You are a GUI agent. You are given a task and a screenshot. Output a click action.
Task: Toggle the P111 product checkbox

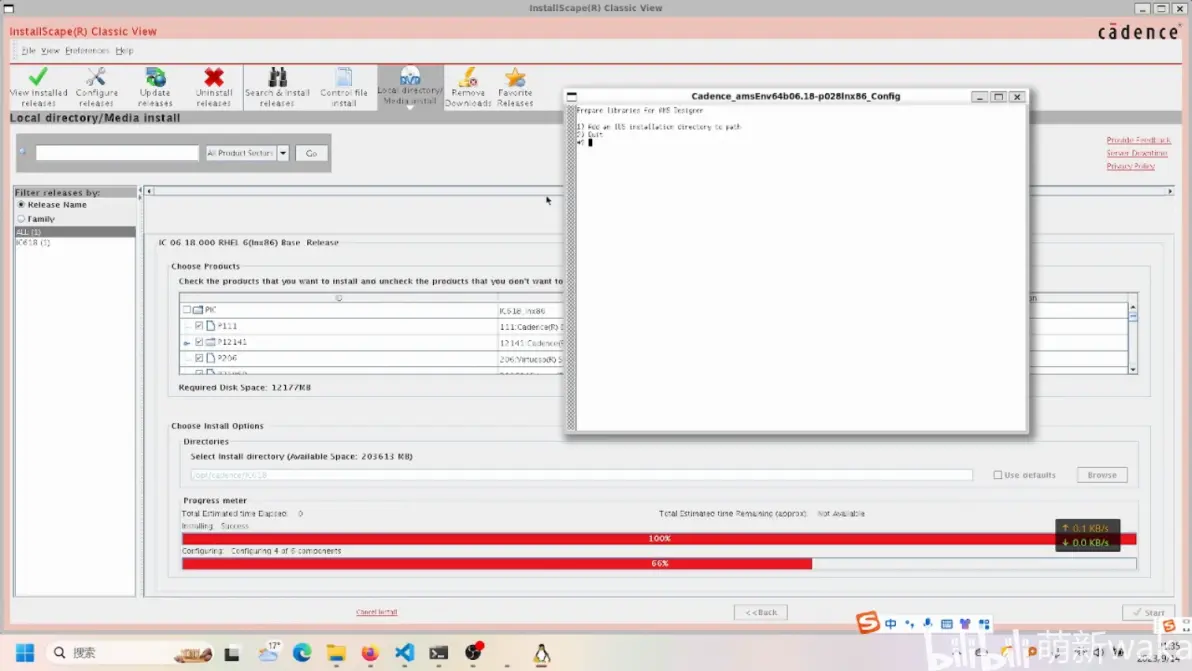point(199,326)
